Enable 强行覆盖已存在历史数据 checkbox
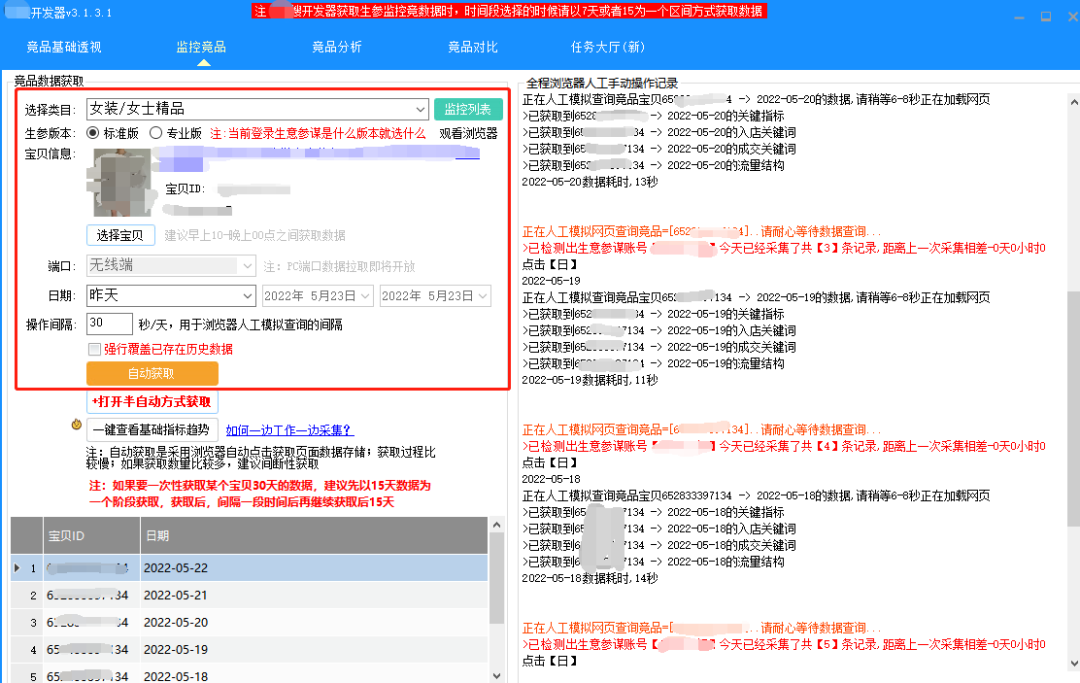The image size is (1080, 683). (95, 349)
